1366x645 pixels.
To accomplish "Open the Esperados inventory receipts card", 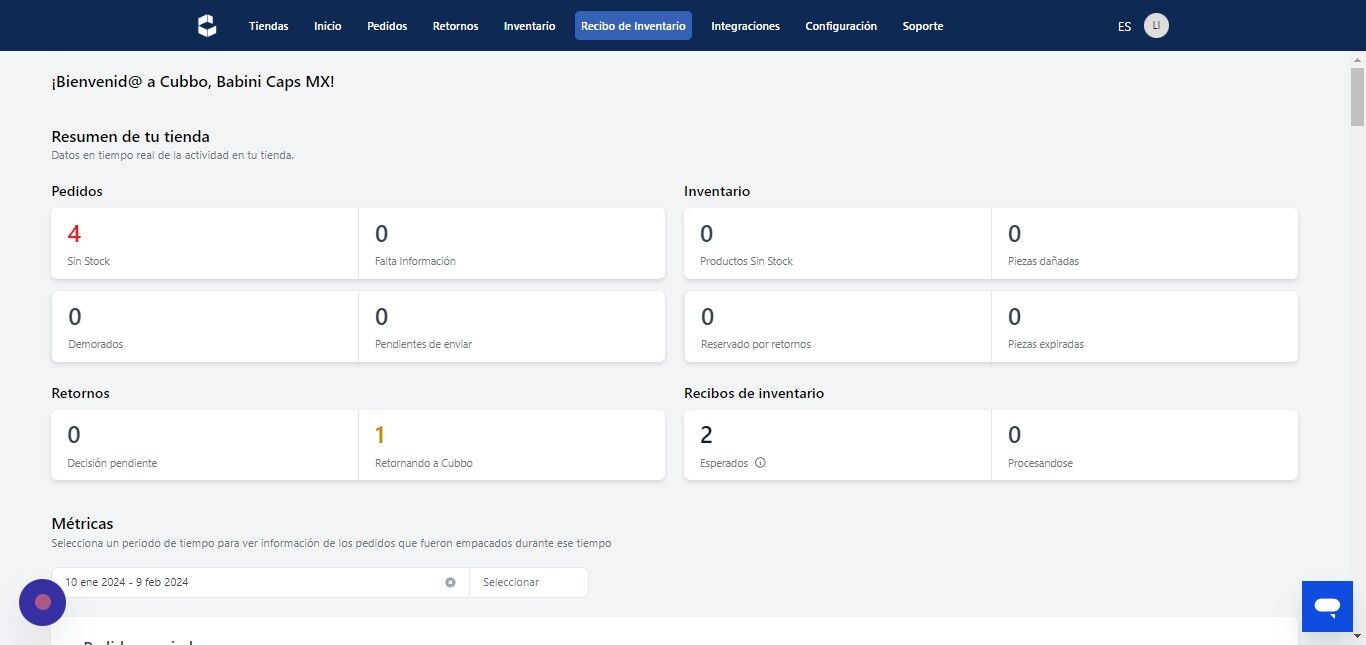I will click(x=838, y=445).
